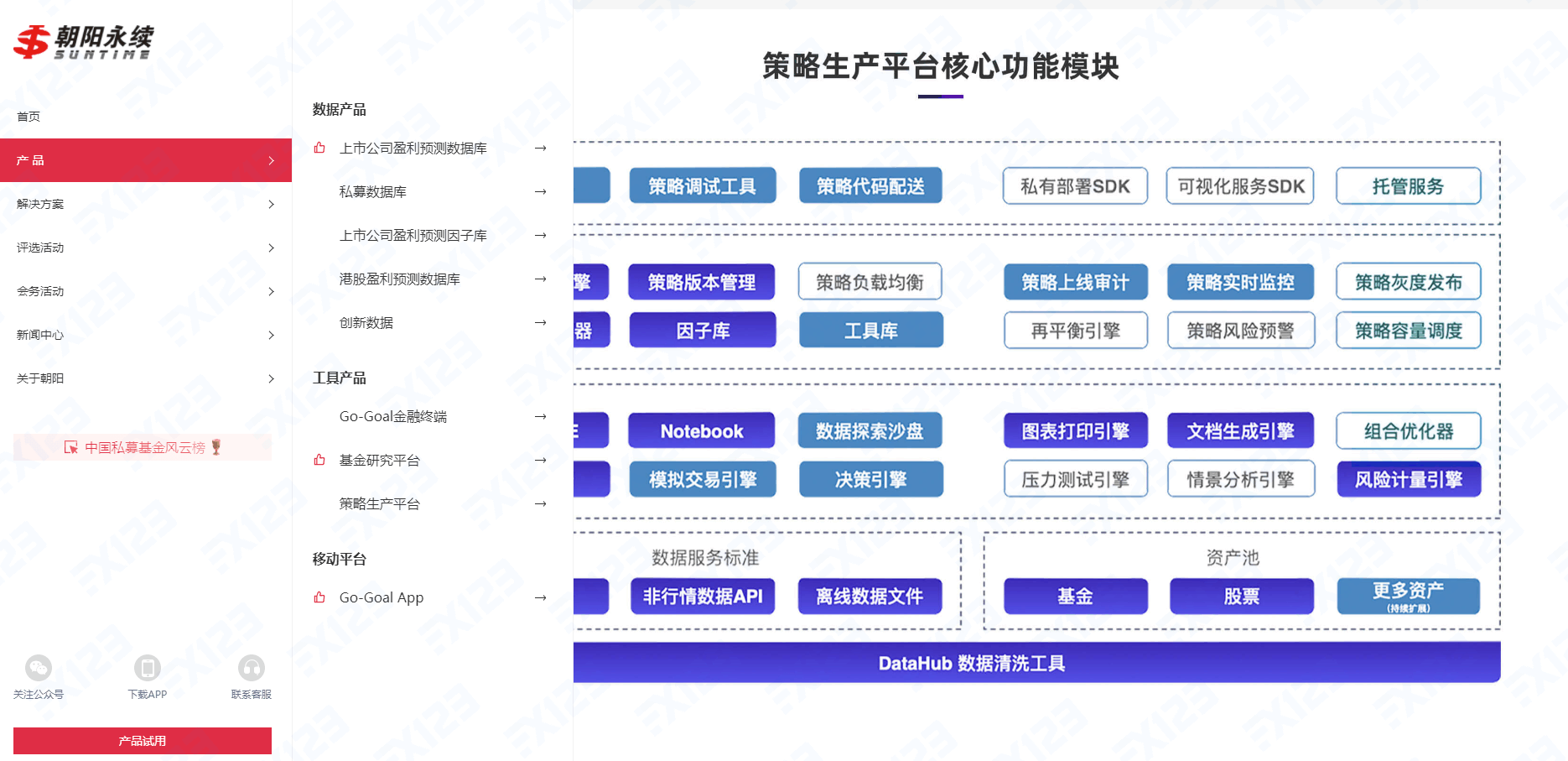Open 上市公司盈利预测数据库 link

413,148
